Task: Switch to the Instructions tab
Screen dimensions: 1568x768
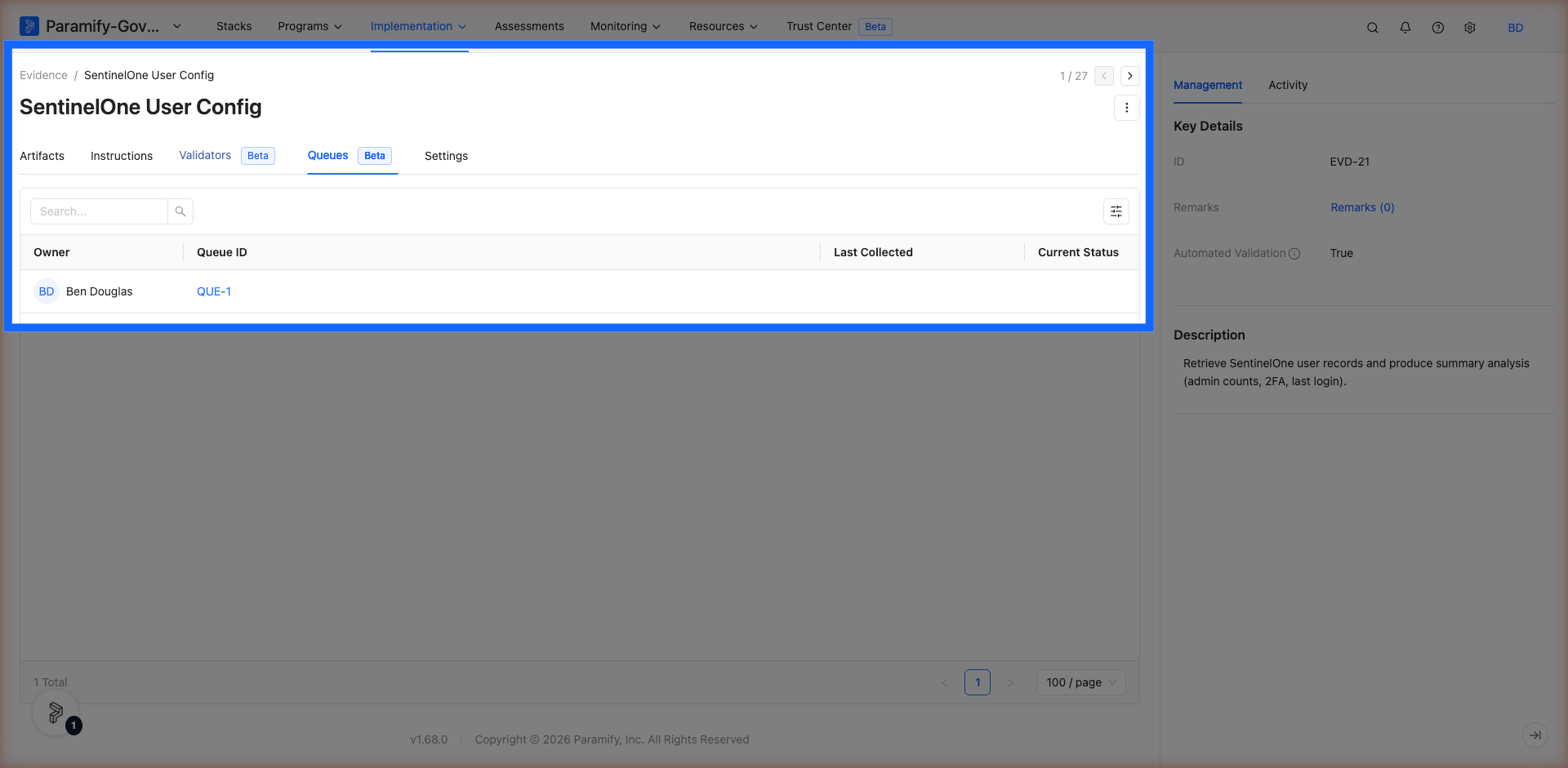Action: click(122, 156)
